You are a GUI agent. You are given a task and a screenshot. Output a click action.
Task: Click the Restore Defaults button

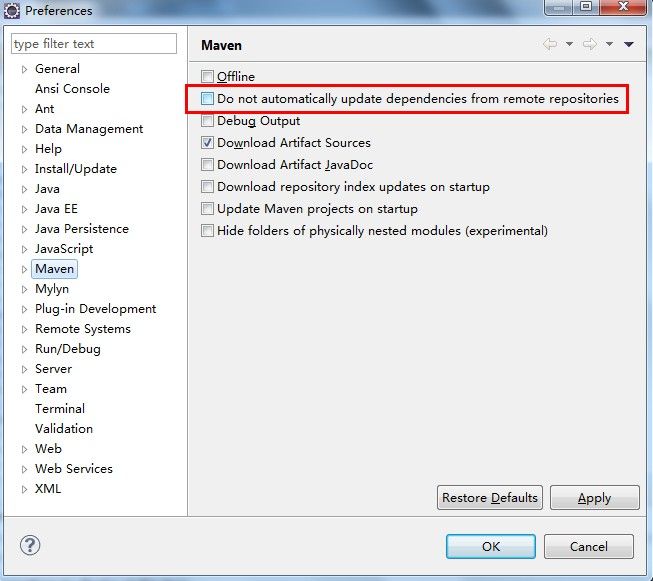point(490,498)
